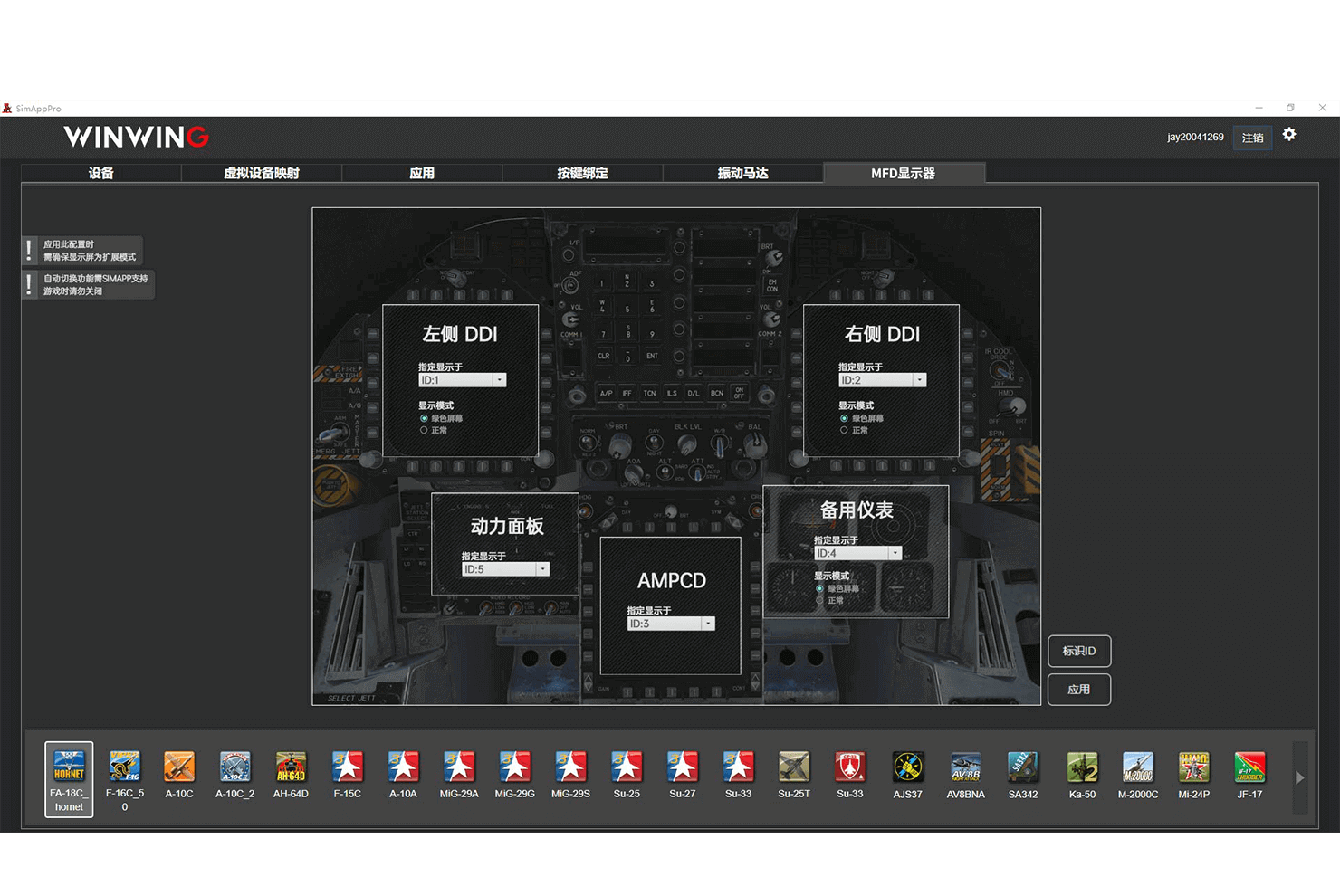
Task: Open settings via the gear icon
Action: [1289, 135]
